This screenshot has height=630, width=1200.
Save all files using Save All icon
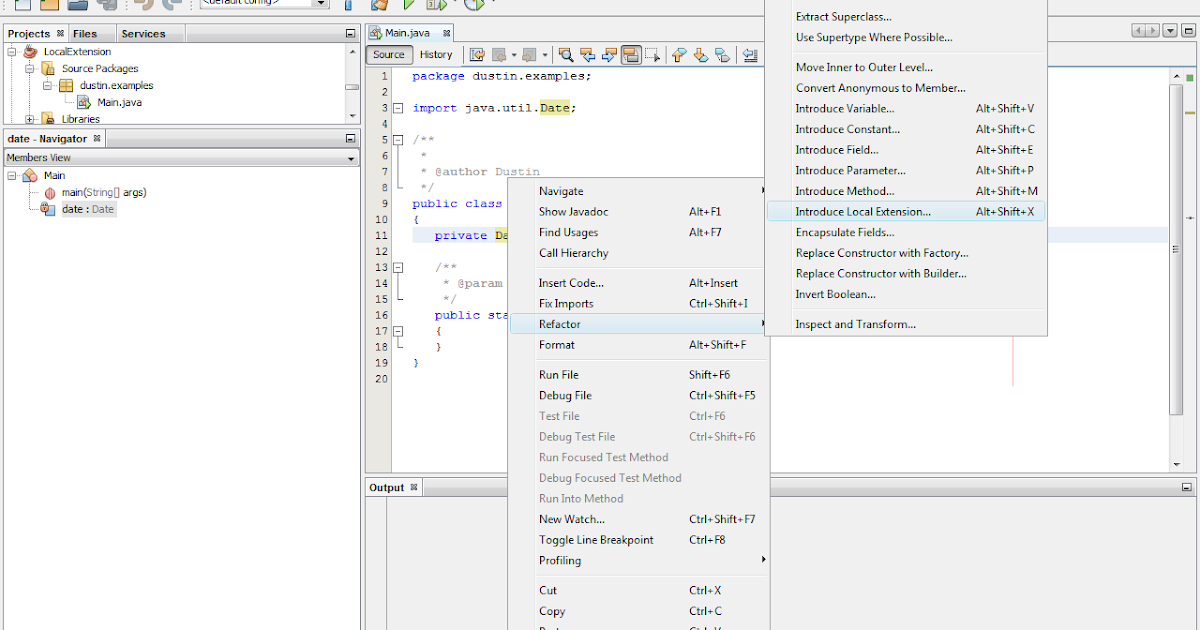106,4
